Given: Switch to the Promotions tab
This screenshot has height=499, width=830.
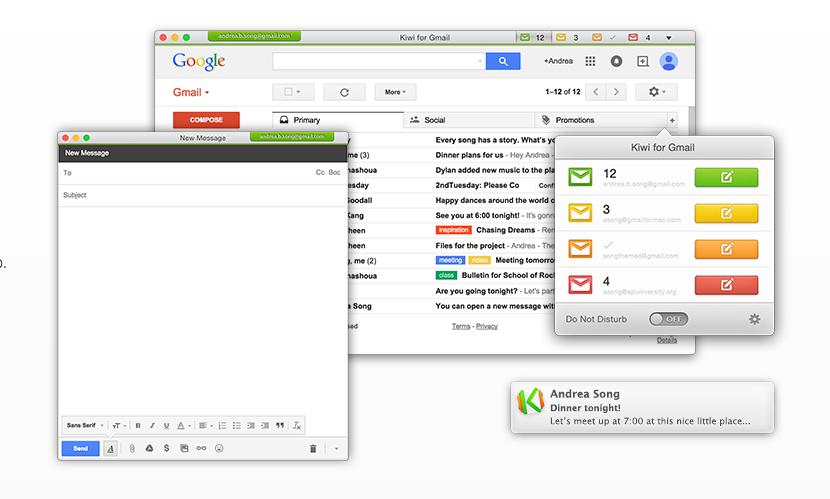Looking at the screenshot, I should coord(600,120).
